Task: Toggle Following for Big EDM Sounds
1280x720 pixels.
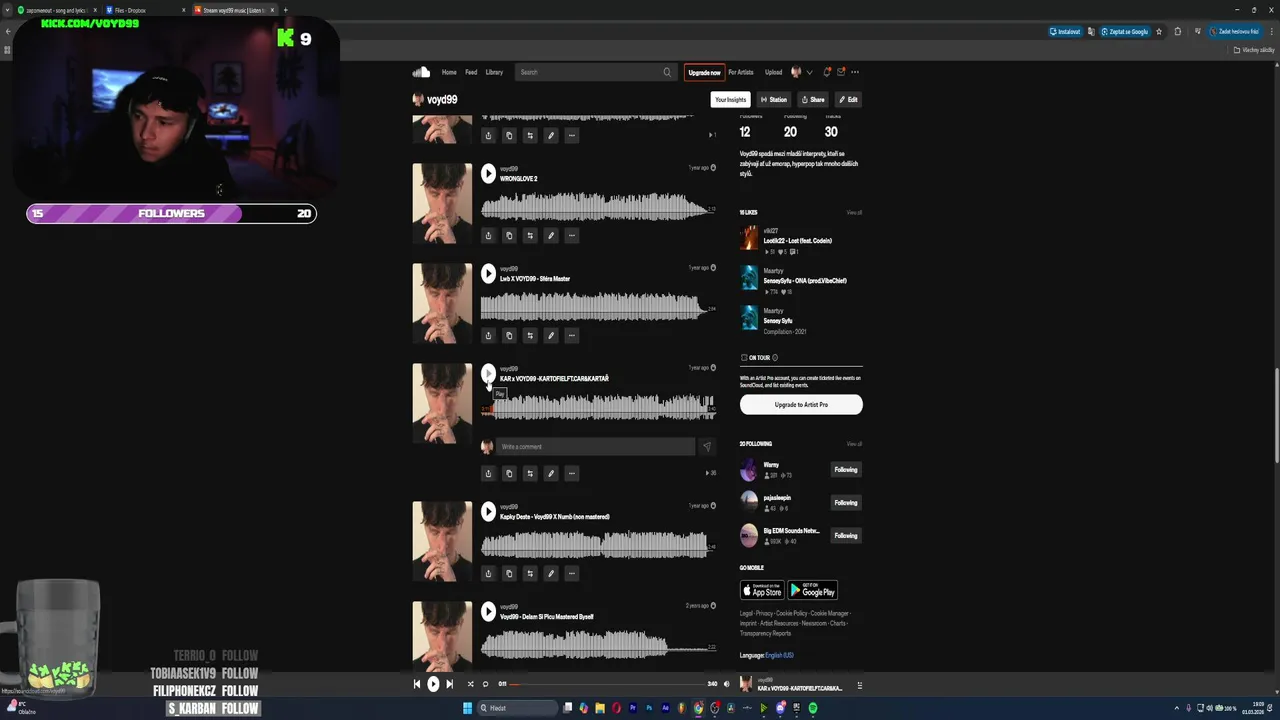Action: click(846, 536)
